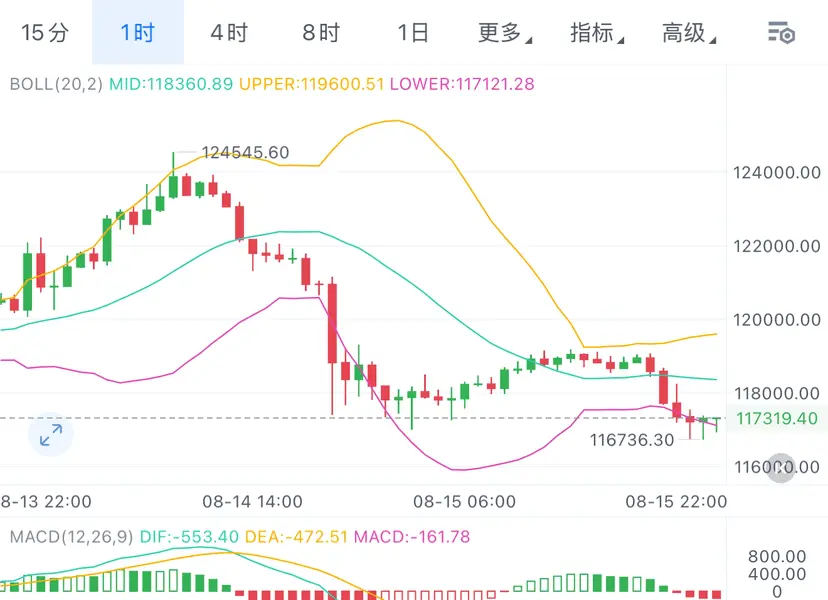
Task: Switch to the 15分 timeframe
Action: tap(45, 33)
